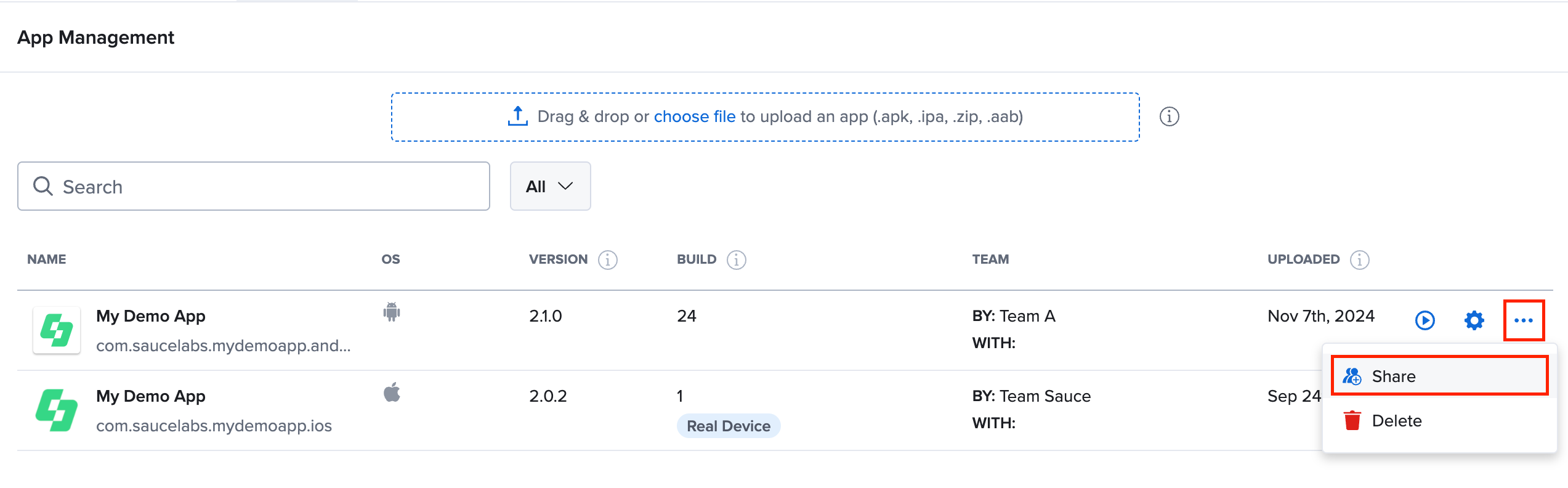
Task: Click the three-dot more actions button
Action: [1523, 320]
